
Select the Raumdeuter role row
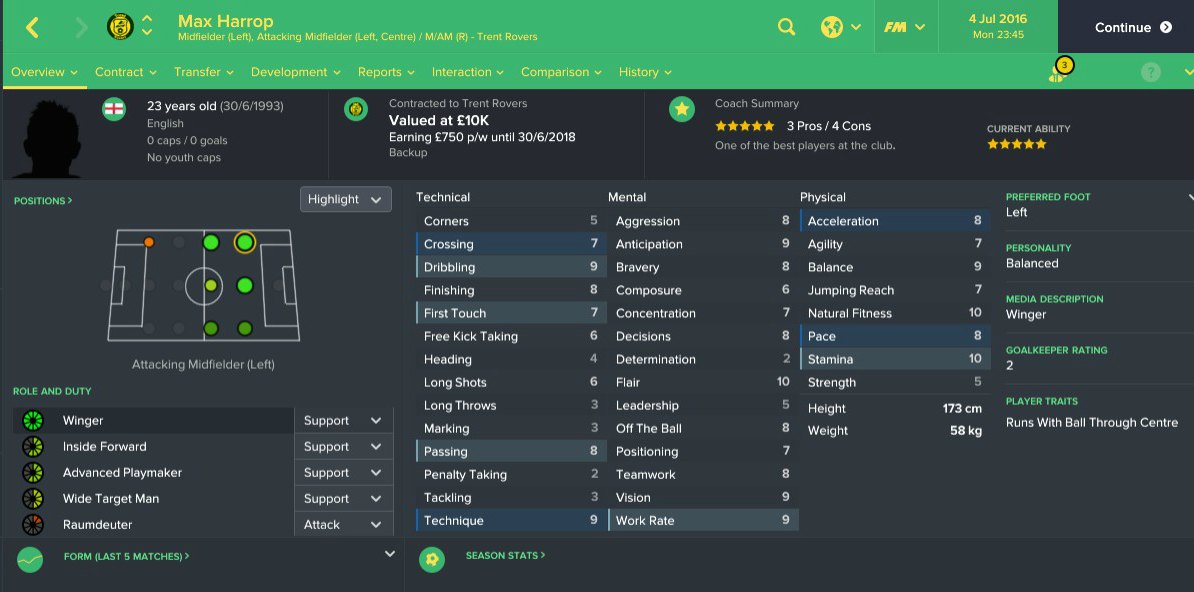[x=150, y=525]
